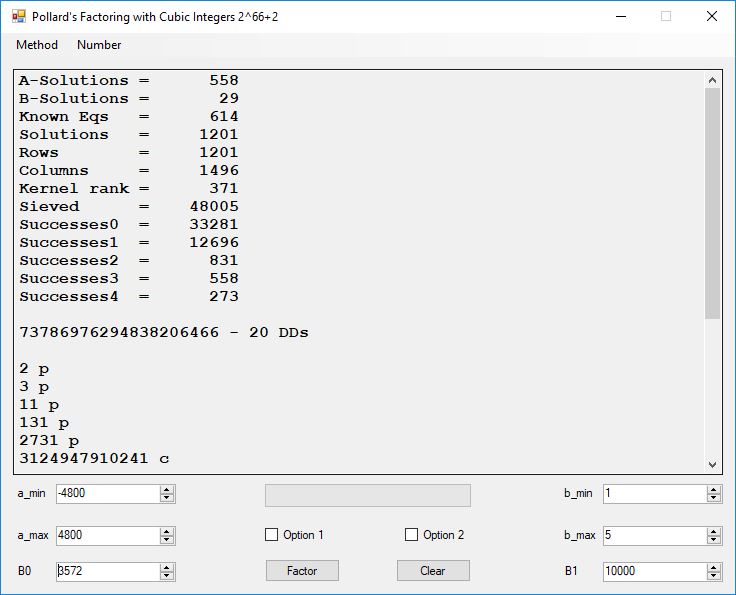Image resolution: width=736 pixels, height=595 pixels.
Task: Focus the a_max input field
Action: (107, 535)
